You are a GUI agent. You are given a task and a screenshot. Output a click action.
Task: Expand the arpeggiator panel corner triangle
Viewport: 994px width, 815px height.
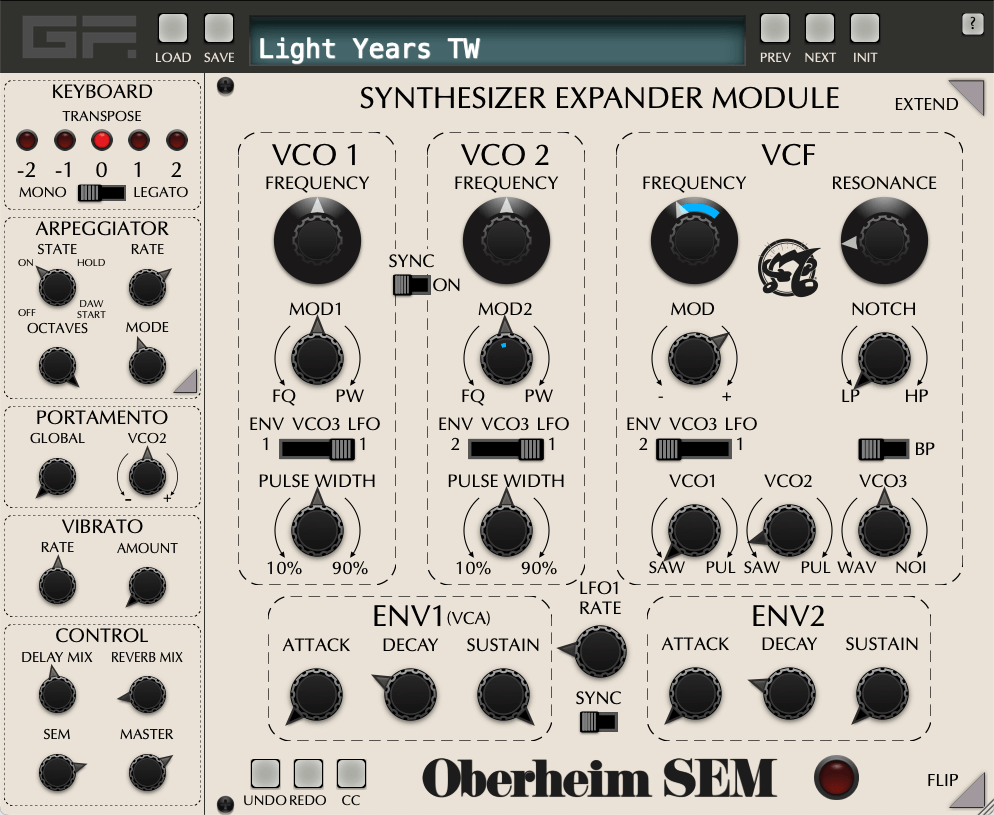coord(186,382)
